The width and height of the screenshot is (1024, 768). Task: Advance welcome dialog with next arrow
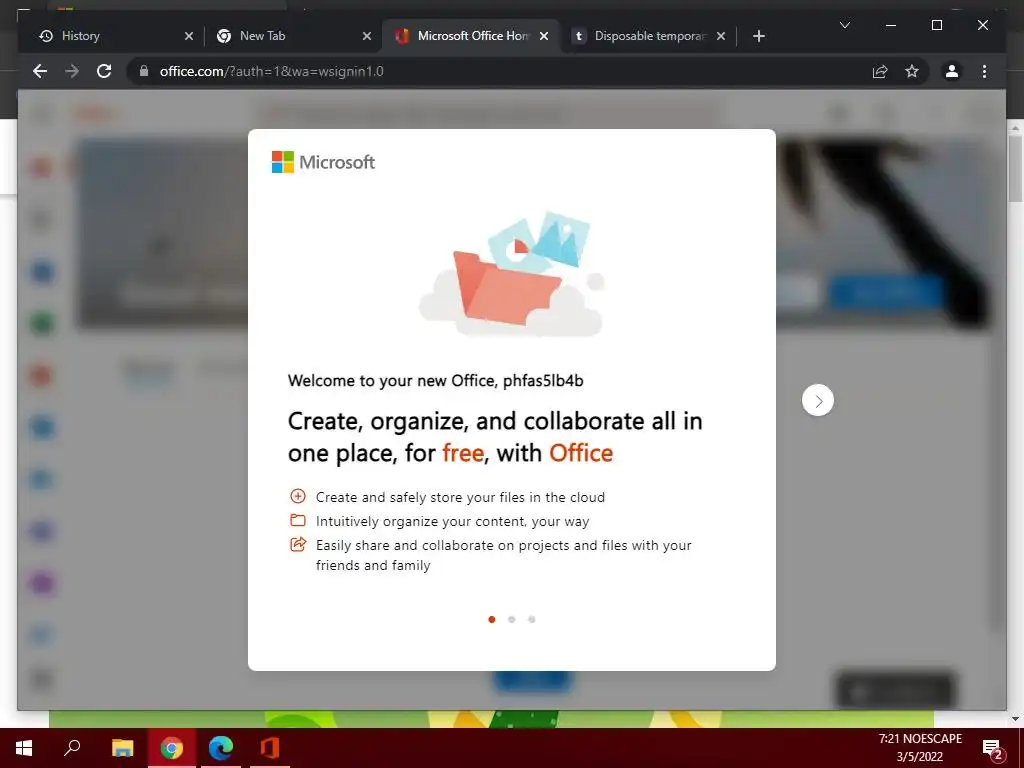818,400
